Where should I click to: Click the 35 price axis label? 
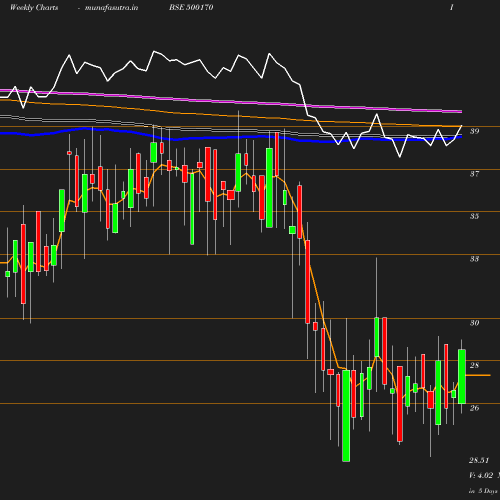(x=474, y=216)
